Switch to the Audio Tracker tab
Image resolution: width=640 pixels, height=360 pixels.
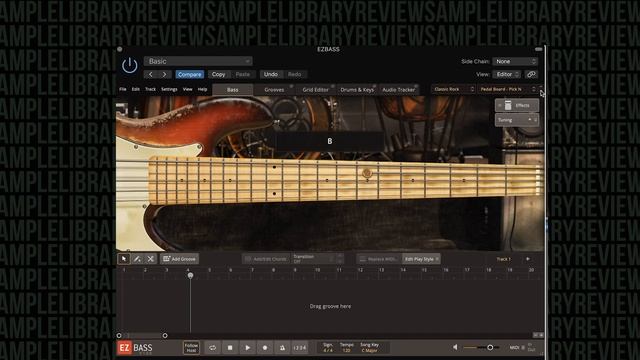398,89
